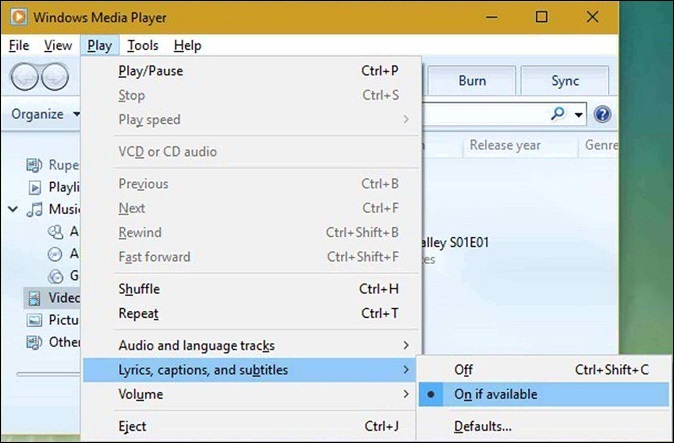Open the File menu
The image size is (674, 443).
pyautogui.click(x=19, y=46)
